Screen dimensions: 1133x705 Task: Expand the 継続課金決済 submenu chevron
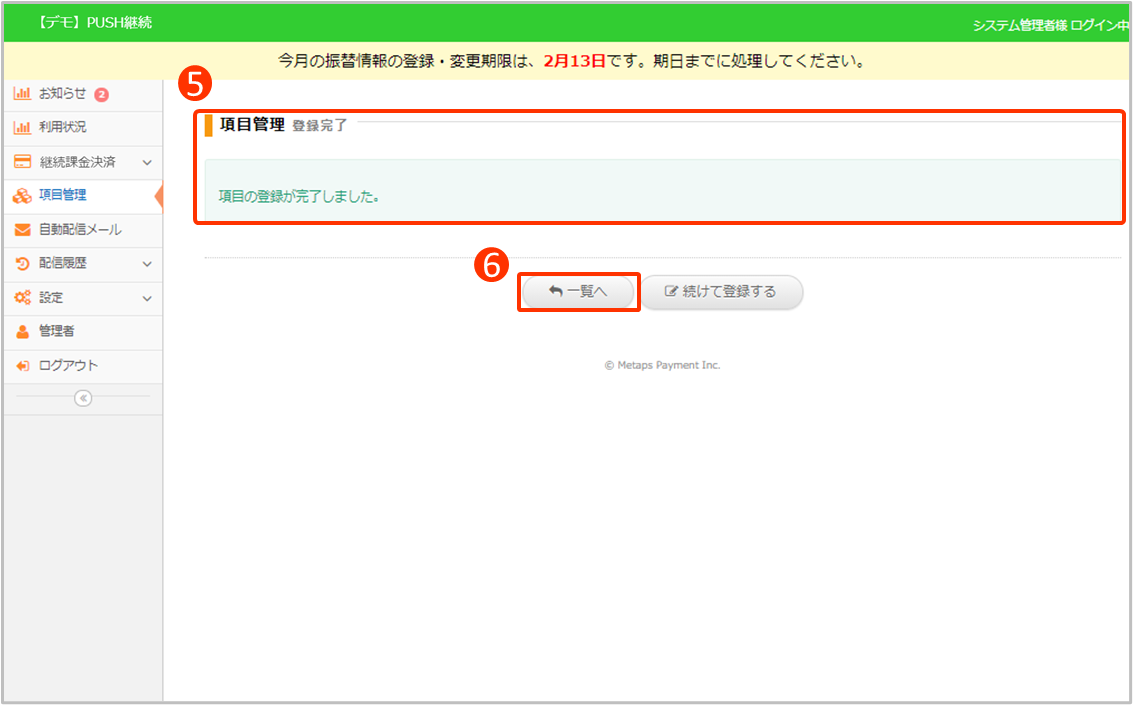tap(147, 162)
